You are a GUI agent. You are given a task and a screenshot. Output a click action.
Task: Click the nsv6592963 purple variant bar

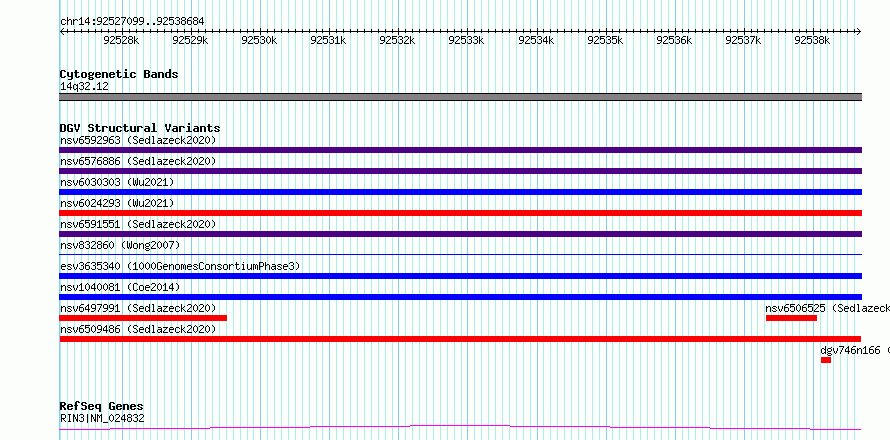(460, 150)
